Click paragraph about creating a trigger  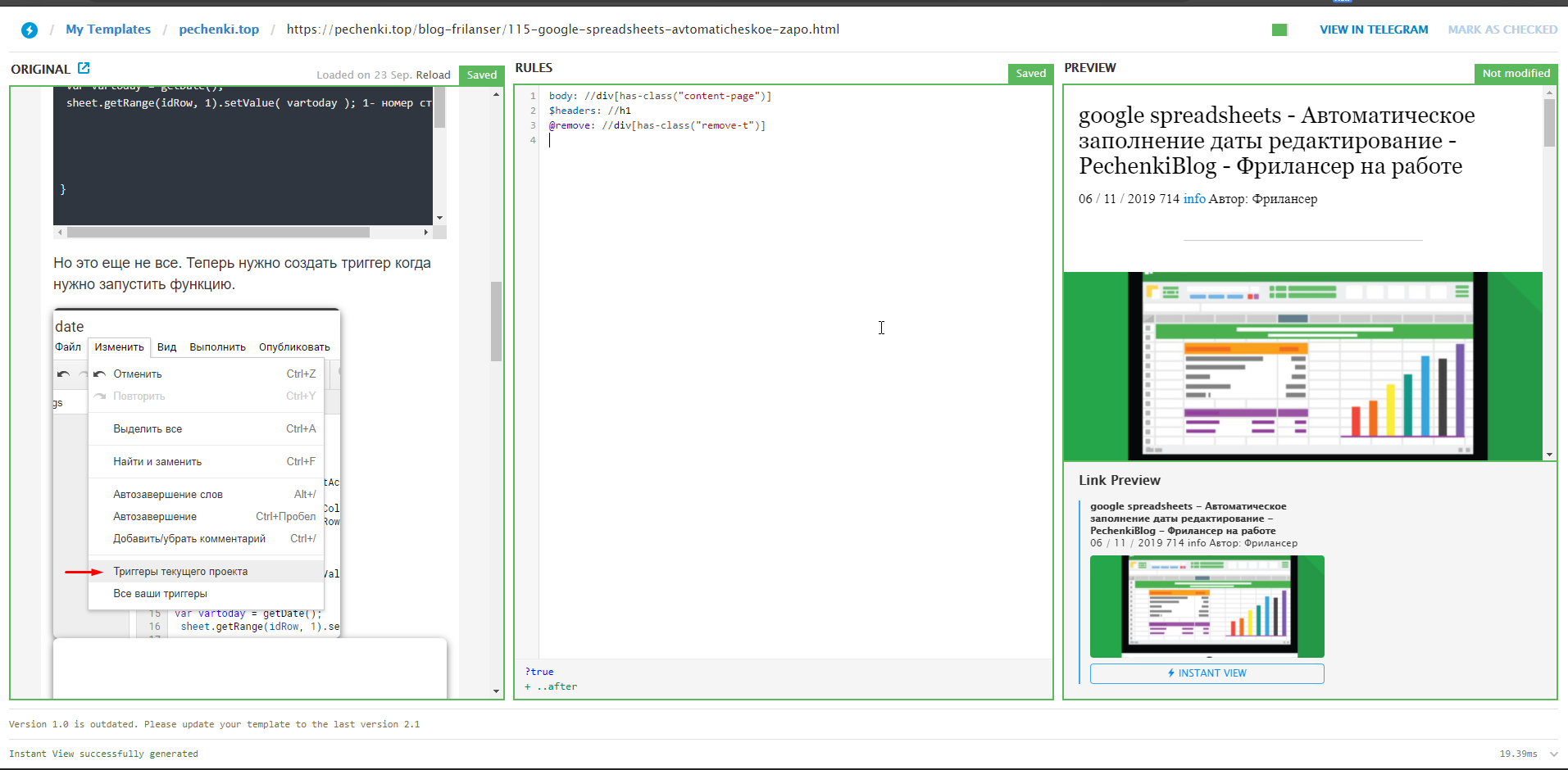242,274
